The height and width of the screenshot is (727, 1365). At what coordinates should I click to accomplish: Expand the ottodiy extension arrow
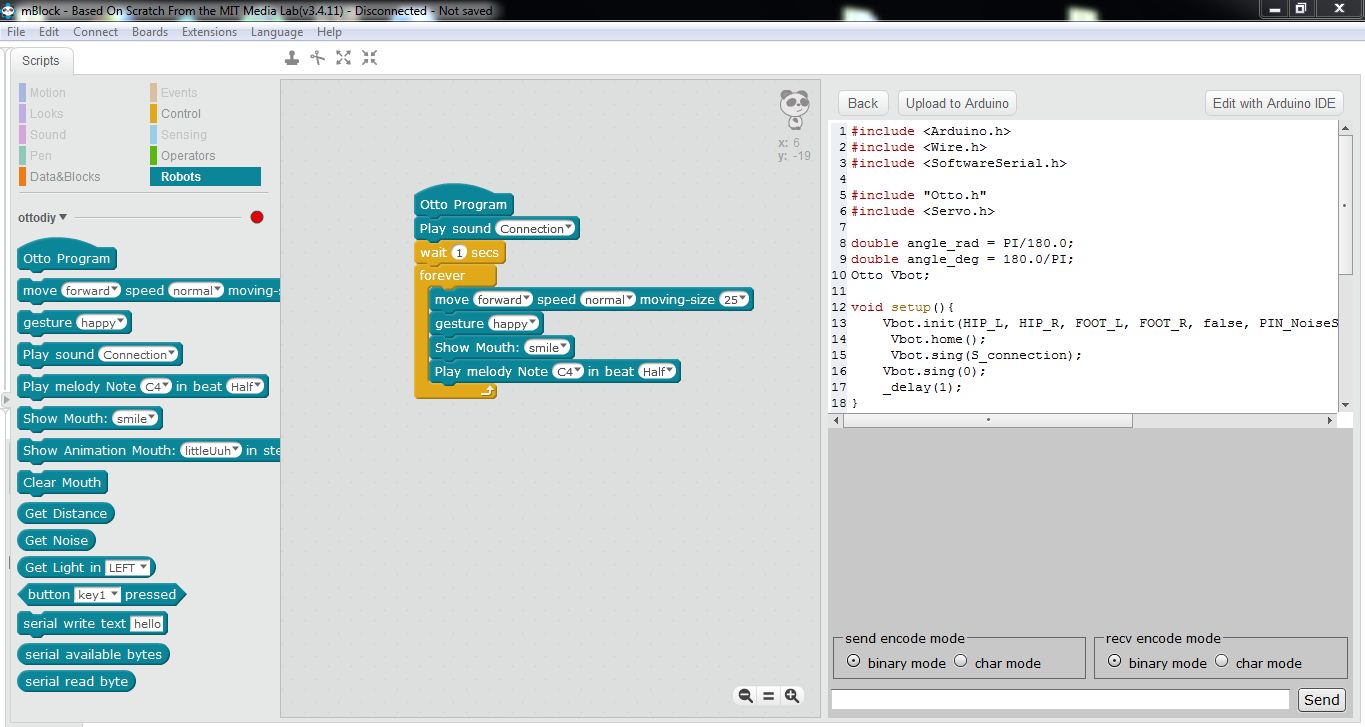pyautogui.click(x=63, y=217)
